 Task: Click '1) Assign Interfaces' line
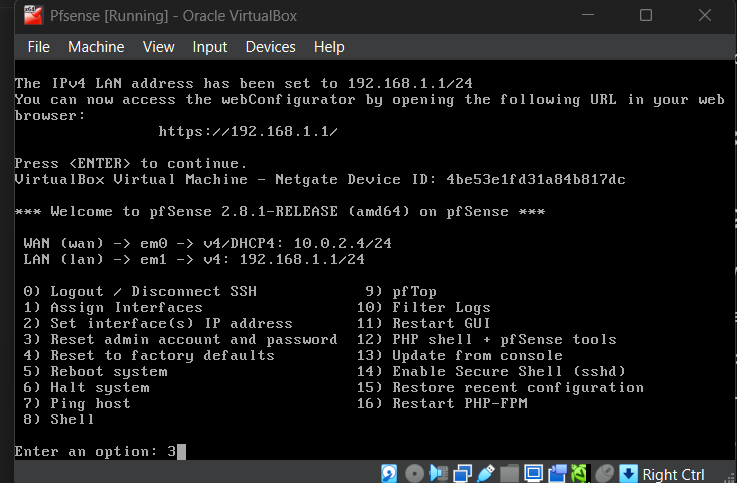(113, 307)
